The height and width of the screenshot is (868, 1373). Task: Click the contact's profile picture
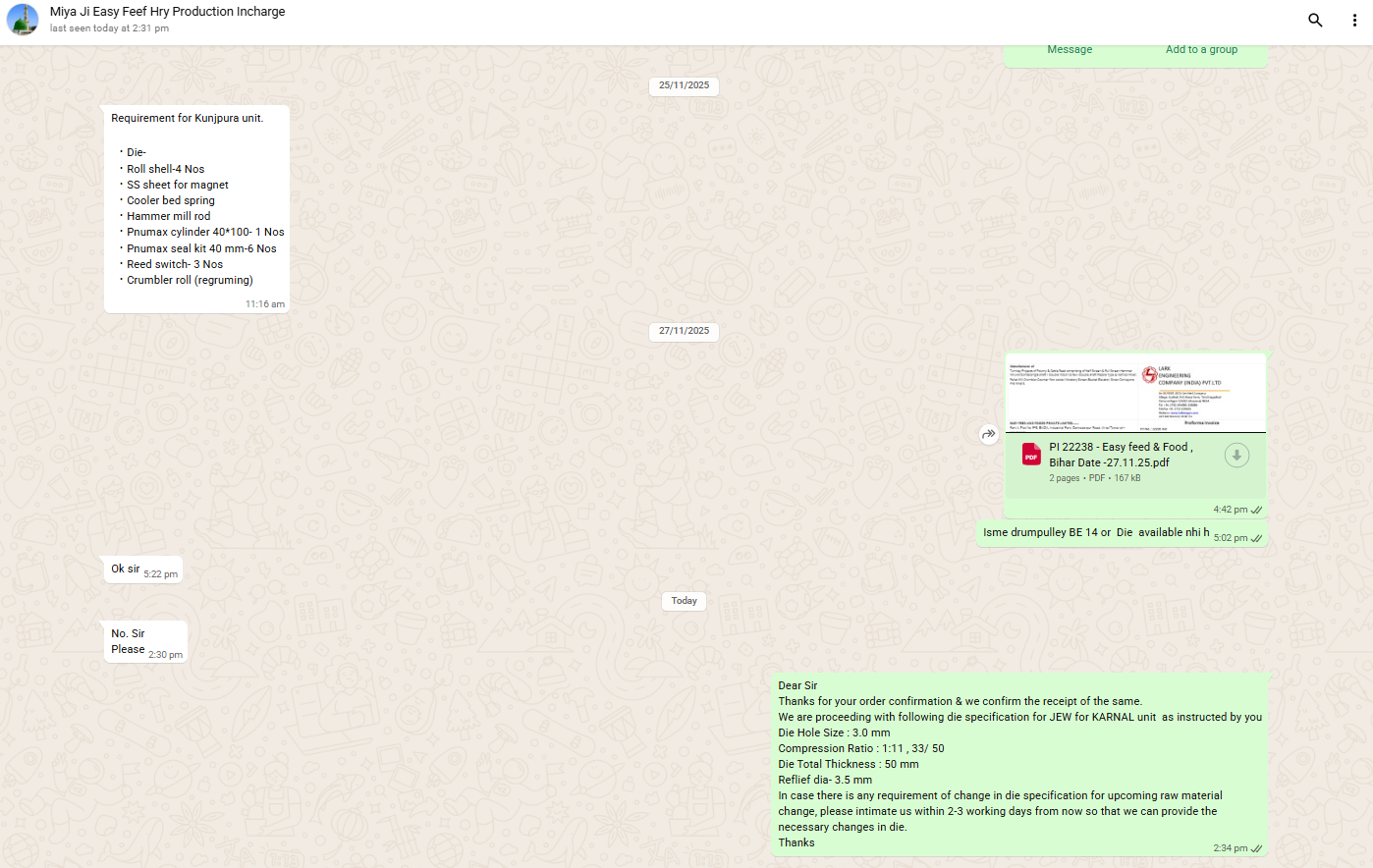pyautogui.click(x=23, y=20)
